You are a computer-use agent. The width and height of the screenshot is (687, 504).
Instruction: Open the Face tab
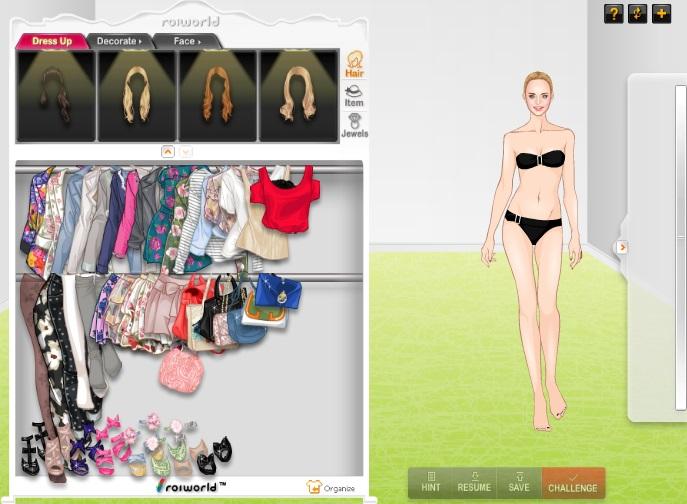[186, 41]
